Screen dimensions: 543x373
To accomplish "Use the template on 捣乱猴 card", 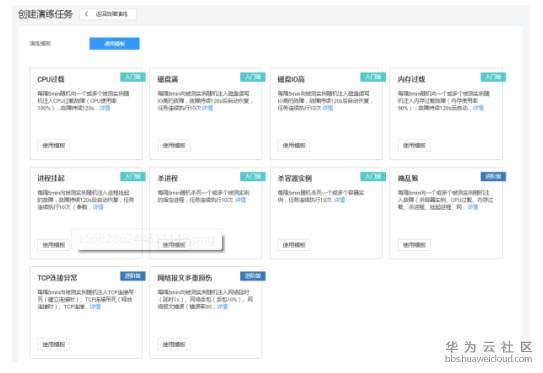I will coord(414,245).
